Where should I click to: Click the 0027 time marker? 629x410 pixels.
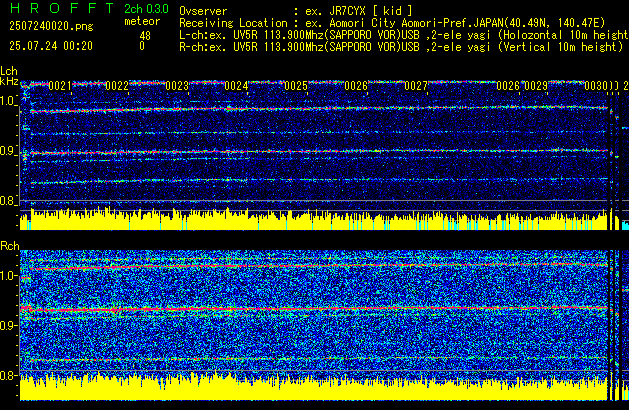[416, 86]
